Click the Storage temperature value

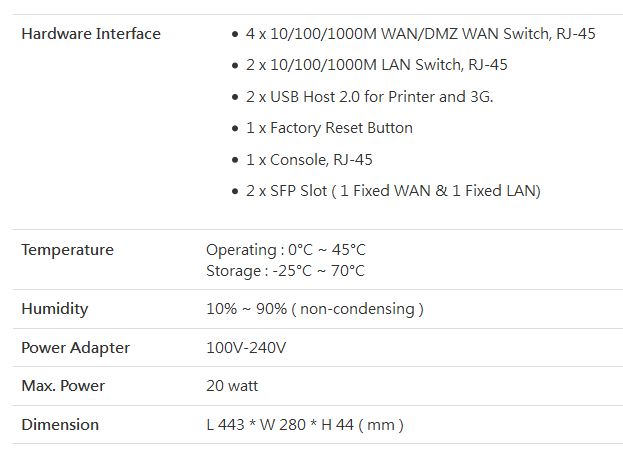point(285,271)
